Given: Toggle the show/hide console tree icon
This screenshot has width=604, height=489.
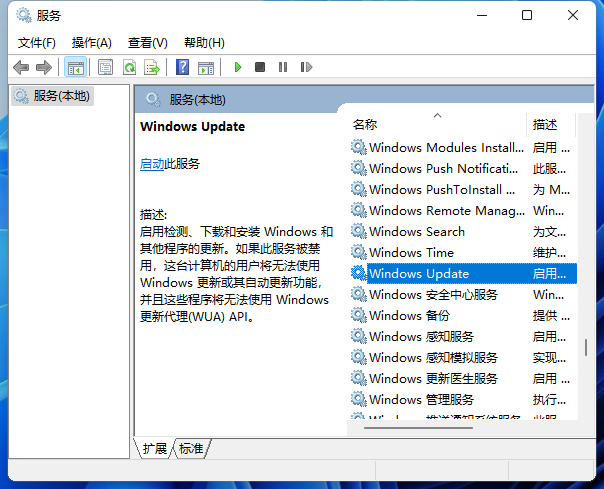Looking at the screenshot, I should (74, 67).
